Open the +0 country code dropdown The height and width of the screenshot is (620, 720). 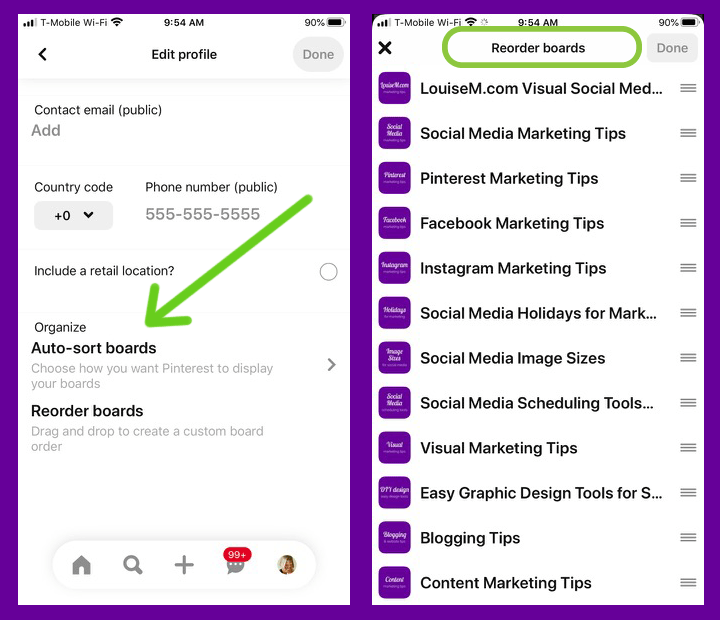pyautogui.click(x=73, y=215)
